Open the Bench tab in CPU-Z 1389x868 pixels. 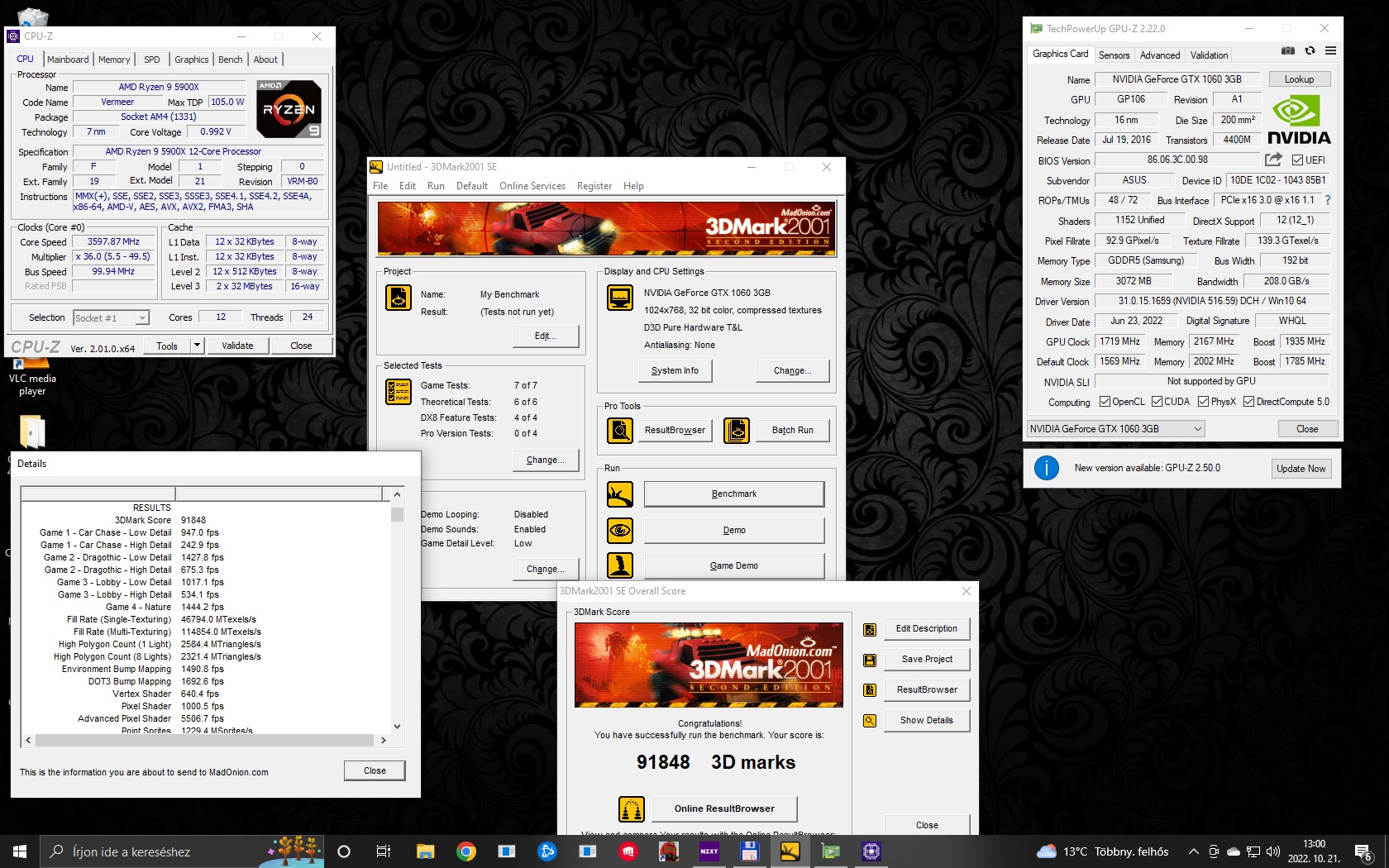coord(231,60)
